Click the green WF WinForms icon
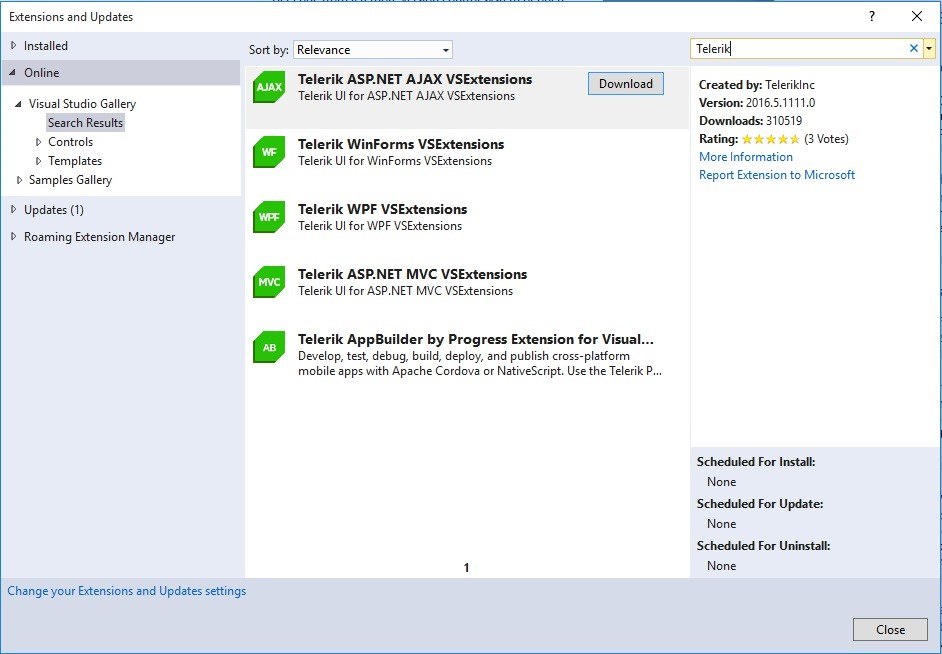Image resolution: width=942 pixels, height=654 pixels. (x=269, y=152)
